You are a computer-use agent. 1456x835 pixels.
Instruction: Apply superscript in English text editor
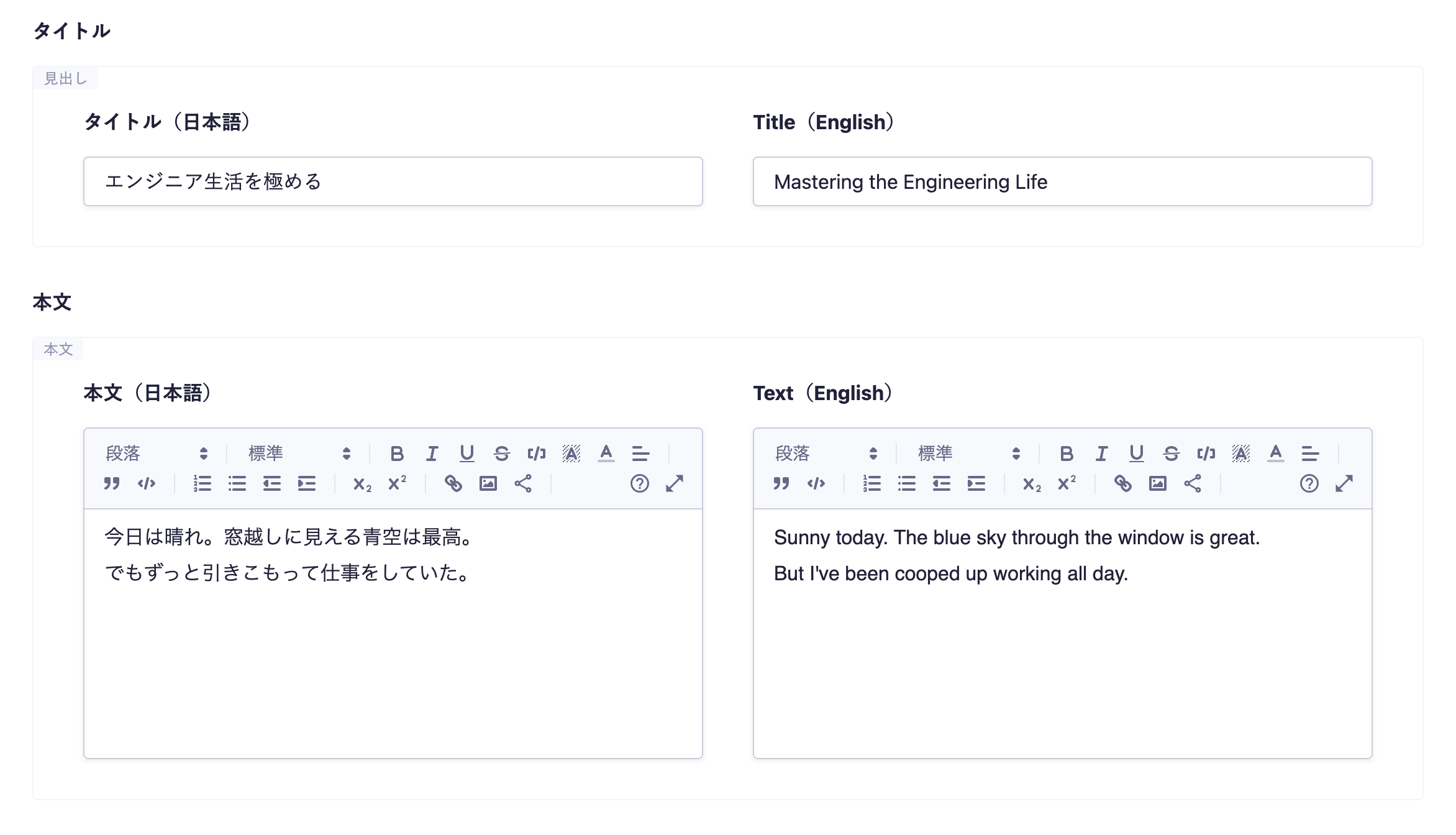(1067, 483)
